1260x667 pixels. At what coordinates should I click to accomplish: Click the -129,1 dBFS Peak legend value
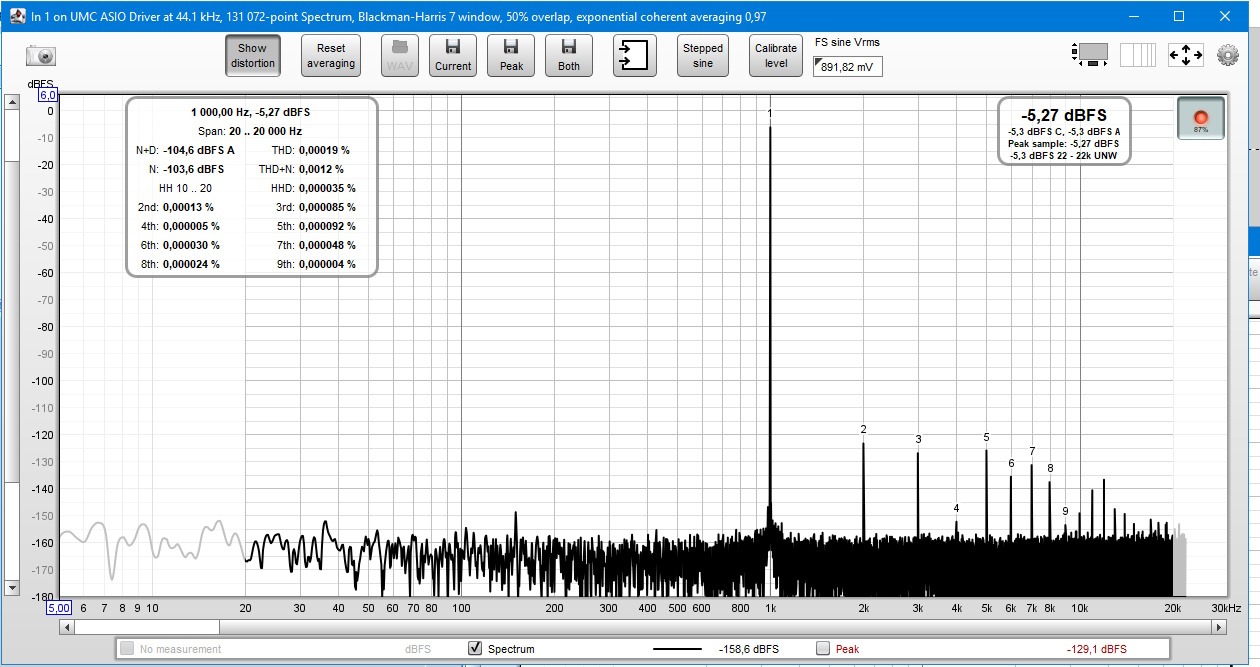click(x=1096, y=649)
